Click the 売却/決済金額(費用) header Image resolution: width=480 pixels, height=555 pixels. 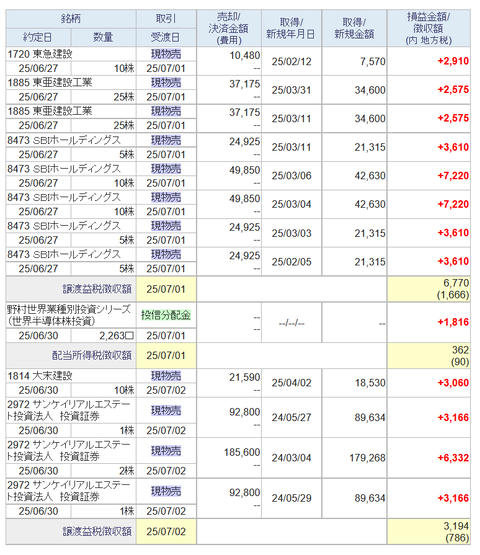coord(229,28)
